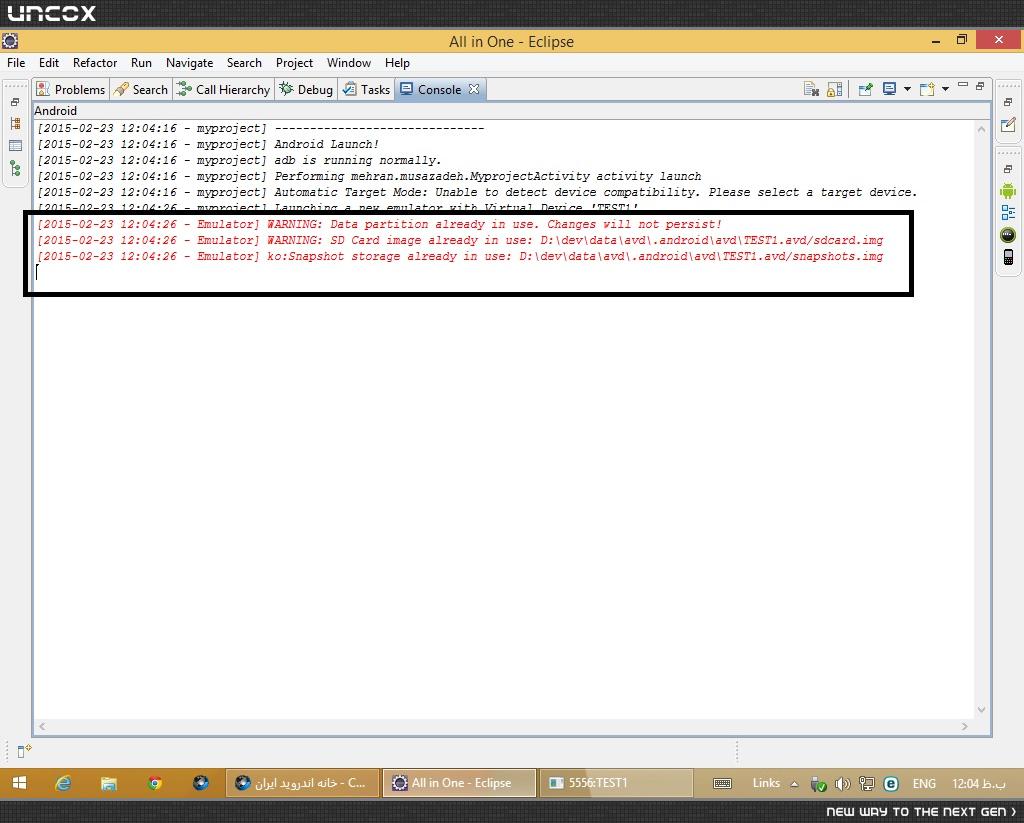Open the Open Console dropdown arrow
Screen dimensions: 1024x823
coord(945,89)
